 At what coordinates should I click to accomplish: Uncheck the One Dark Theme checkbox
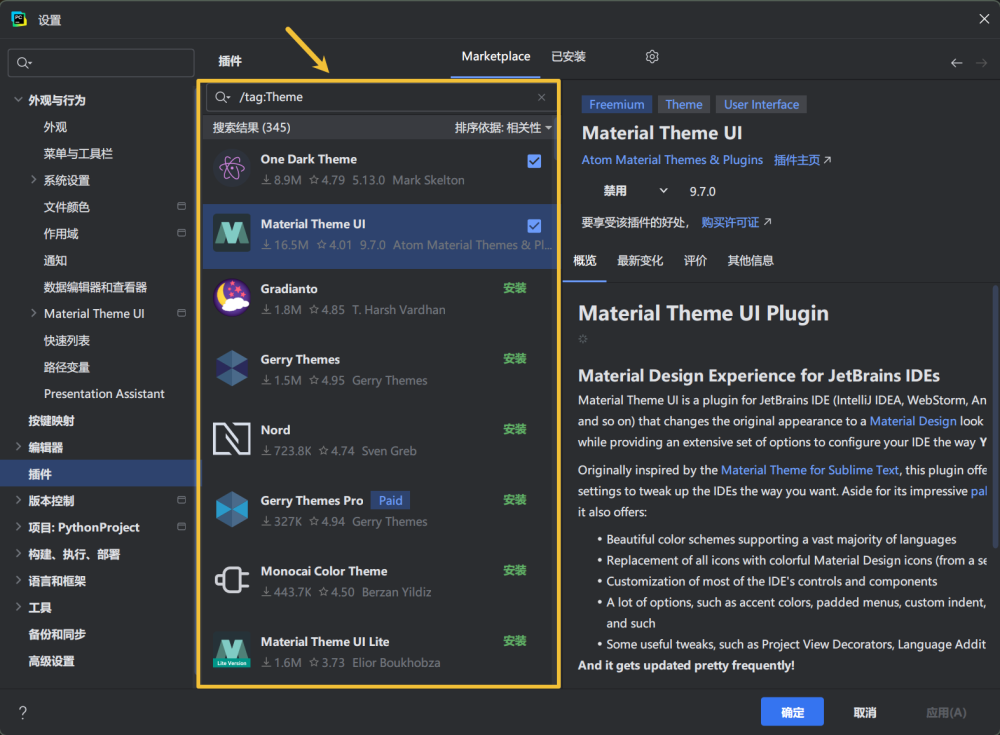click(534, 161)
